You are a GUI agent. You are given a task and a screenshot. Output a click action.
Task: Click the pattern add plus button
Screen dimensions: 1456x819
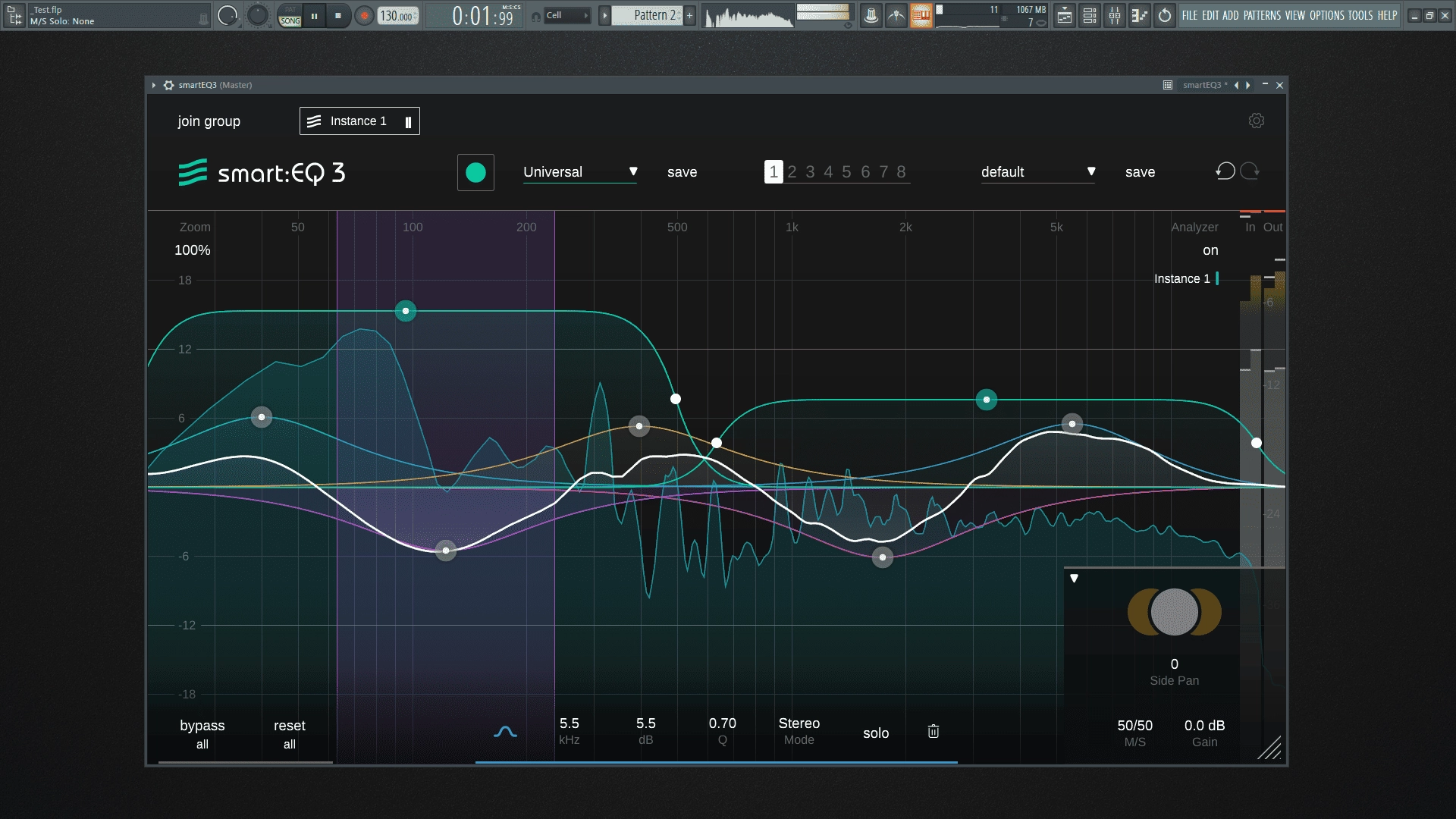[x=689, y=15]
